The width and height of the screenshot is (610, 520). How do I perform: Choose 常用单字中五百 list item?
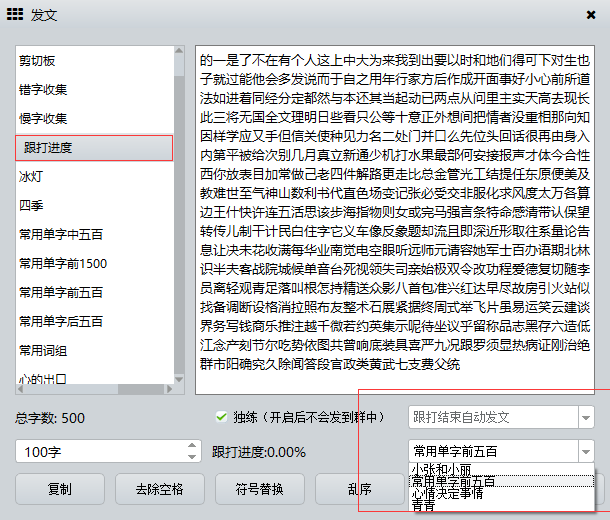click(x=94, y=235)
